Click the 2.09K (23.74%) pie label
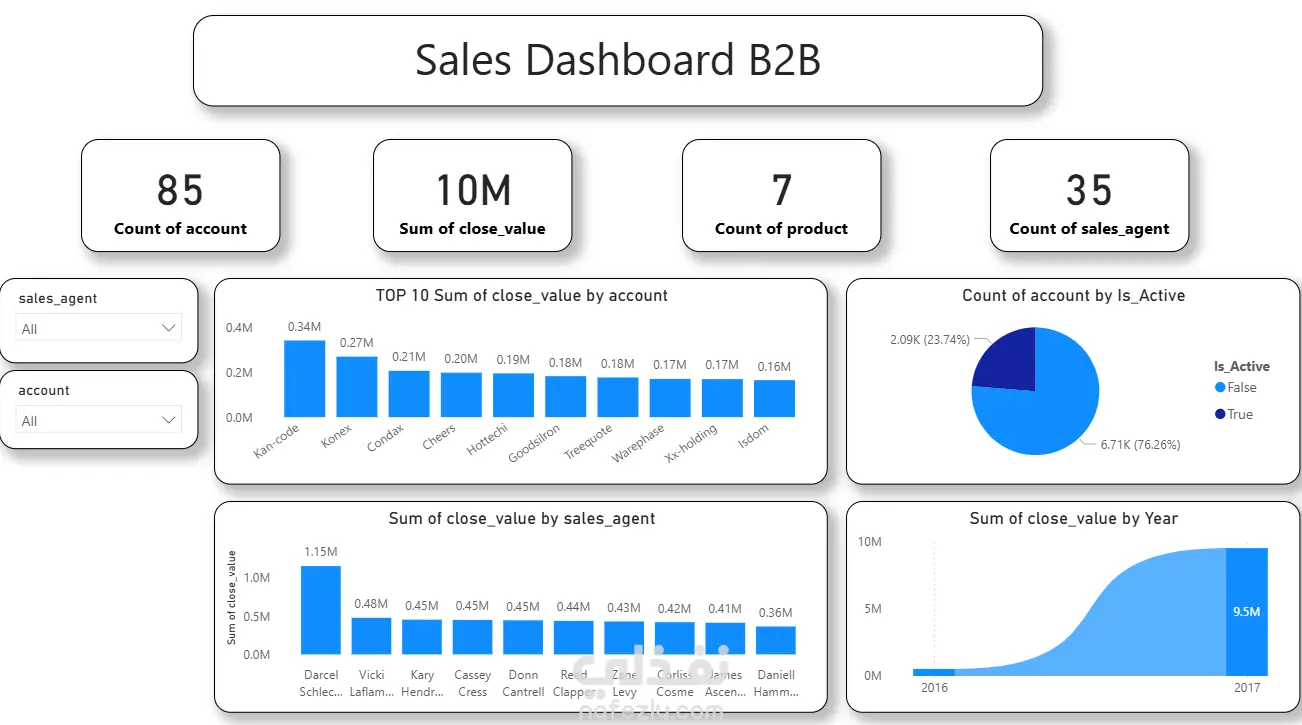Viewport: 1302px width, 725px height. click(x=930, y=340)
